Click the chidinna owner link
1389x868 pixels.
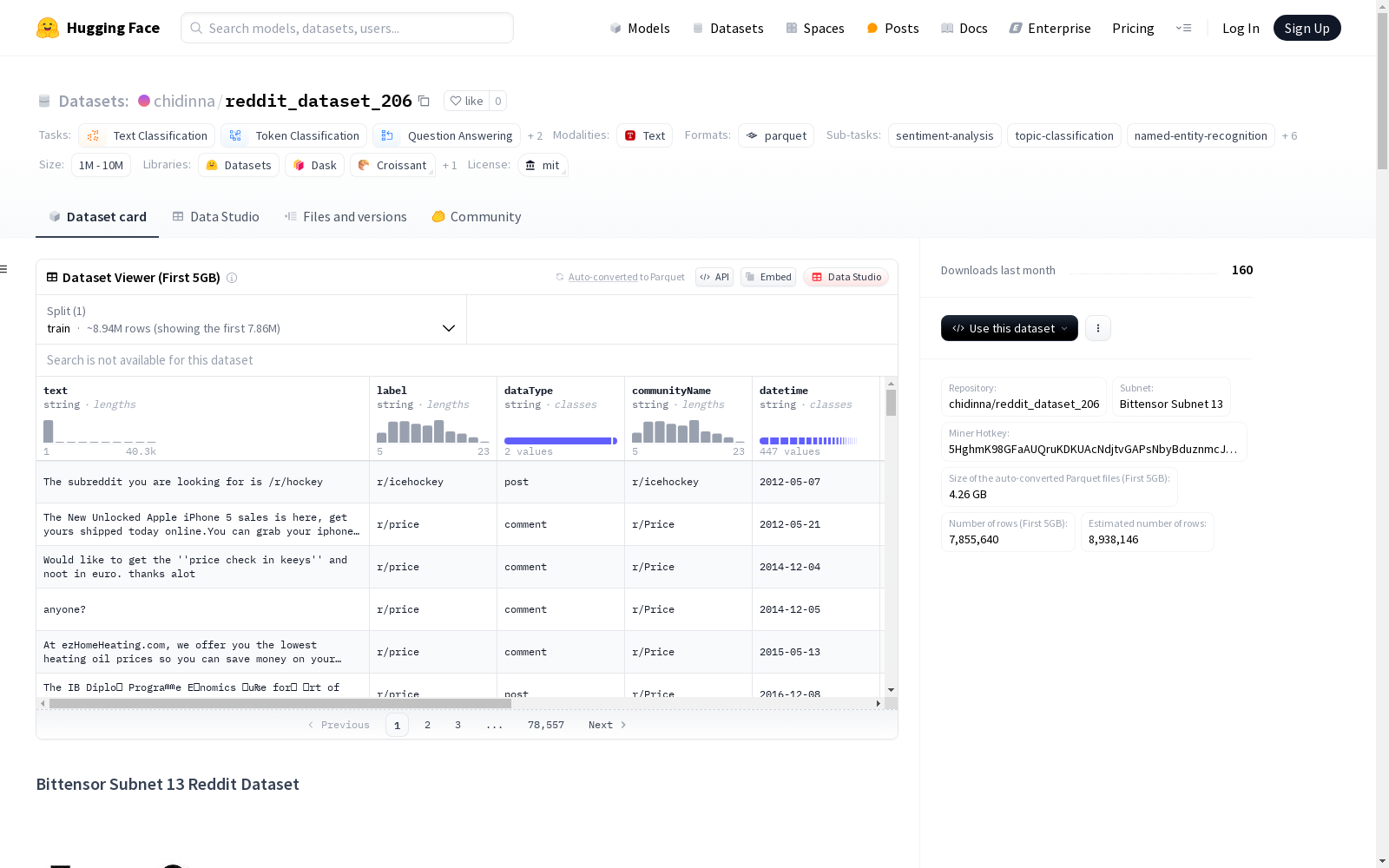tap(184, 101)
